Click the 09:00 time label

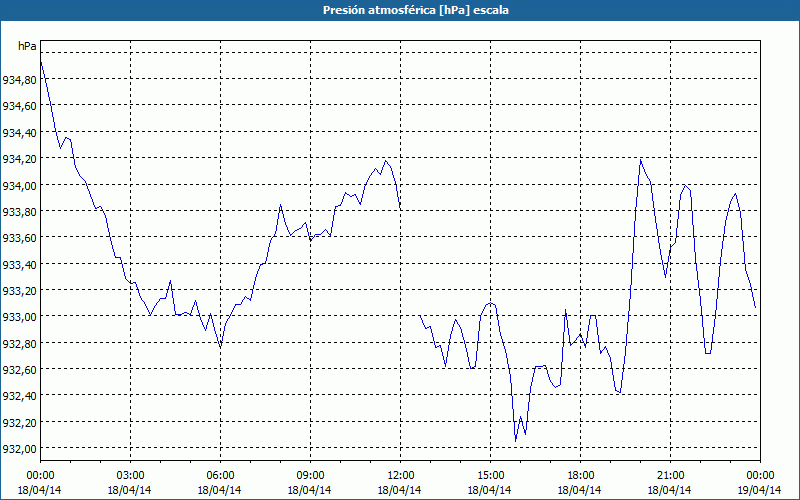click(x=310, y=476)
